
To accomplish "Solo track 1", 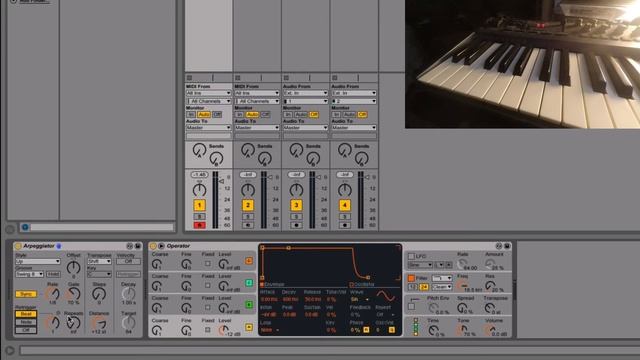I will point(199,217).
